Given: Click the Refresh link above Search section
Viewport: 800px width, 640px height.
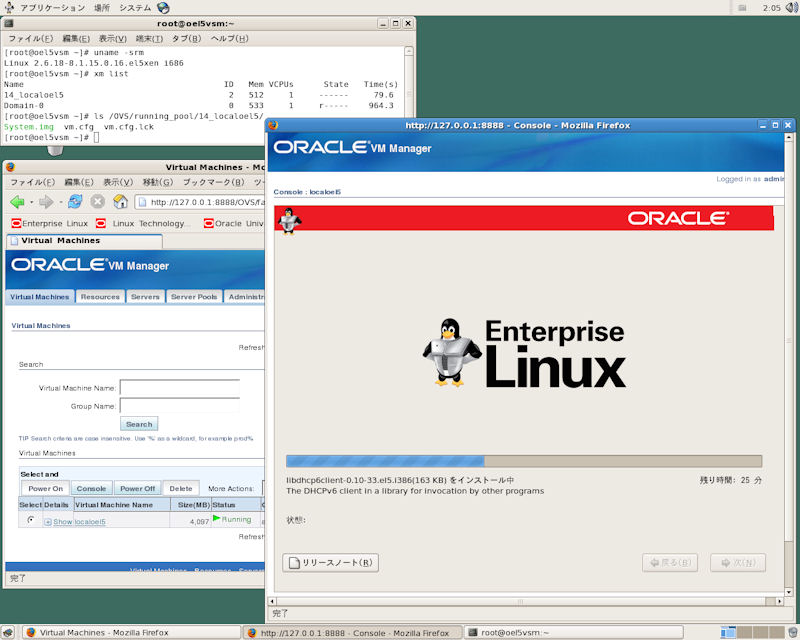Looking at the screenshot, I should 252,347.
